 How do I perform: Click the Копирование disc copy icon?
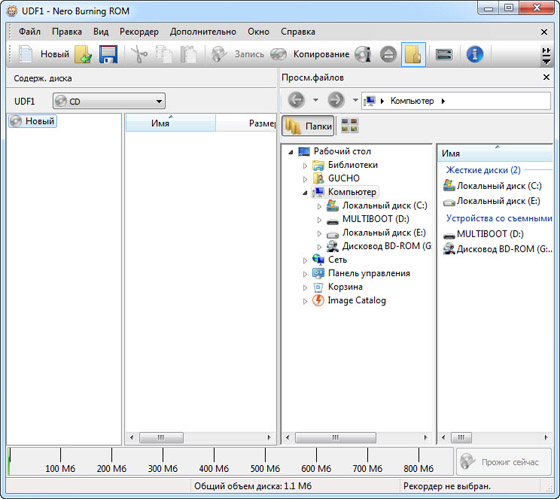279,54
